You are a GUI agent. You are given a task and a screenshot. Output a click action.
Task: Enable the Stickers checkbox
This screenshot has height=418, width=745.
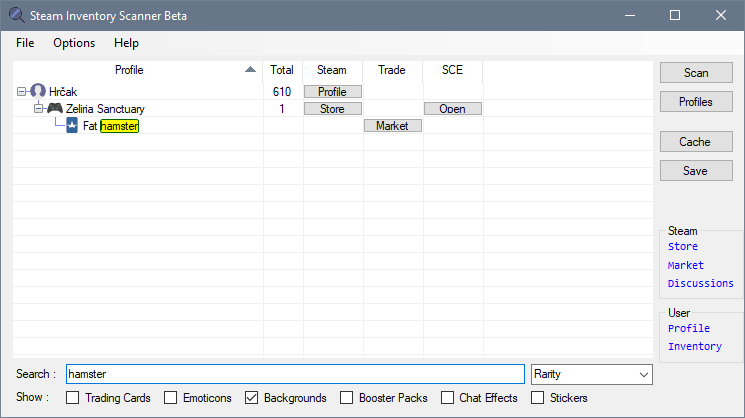tap(537, 398)
